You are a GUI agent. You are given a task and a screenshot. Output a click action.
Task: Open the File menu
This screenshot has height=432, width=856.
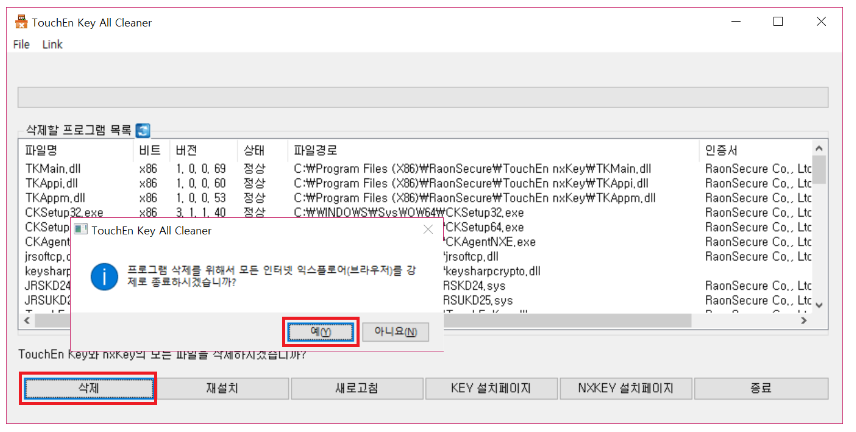point(21,45)
